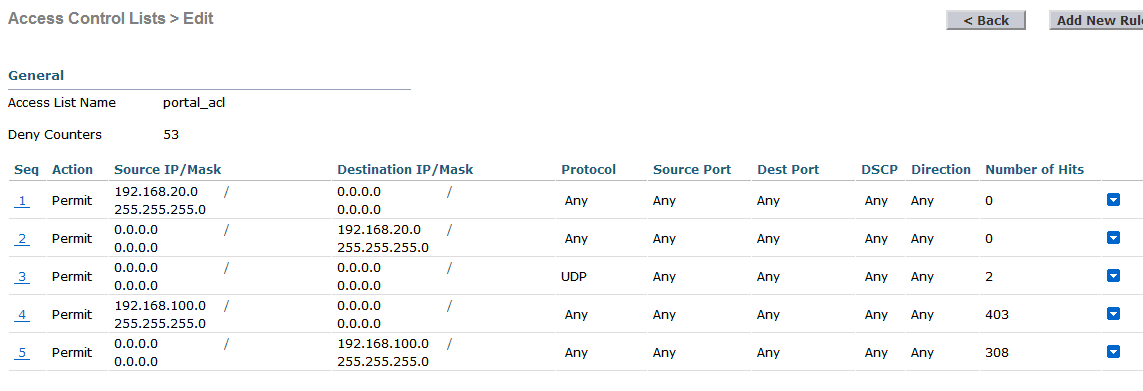This screenshot has height=391, width=1143.
Task: Click the blue arrow icon on rule 5
Action: coord(1113,352)
